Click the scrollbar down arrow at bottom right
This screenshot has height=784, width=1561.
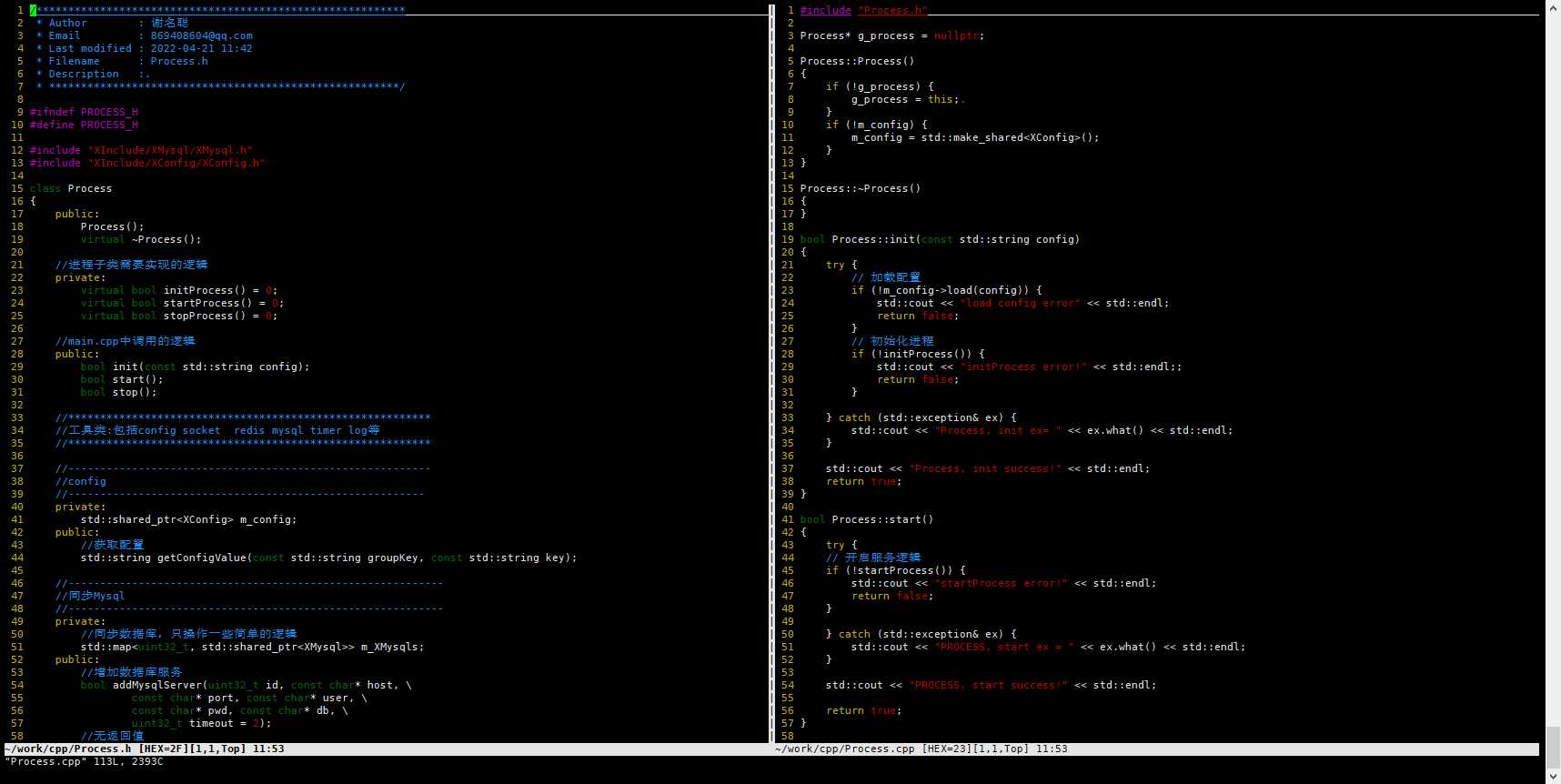tap(1553, 777)
